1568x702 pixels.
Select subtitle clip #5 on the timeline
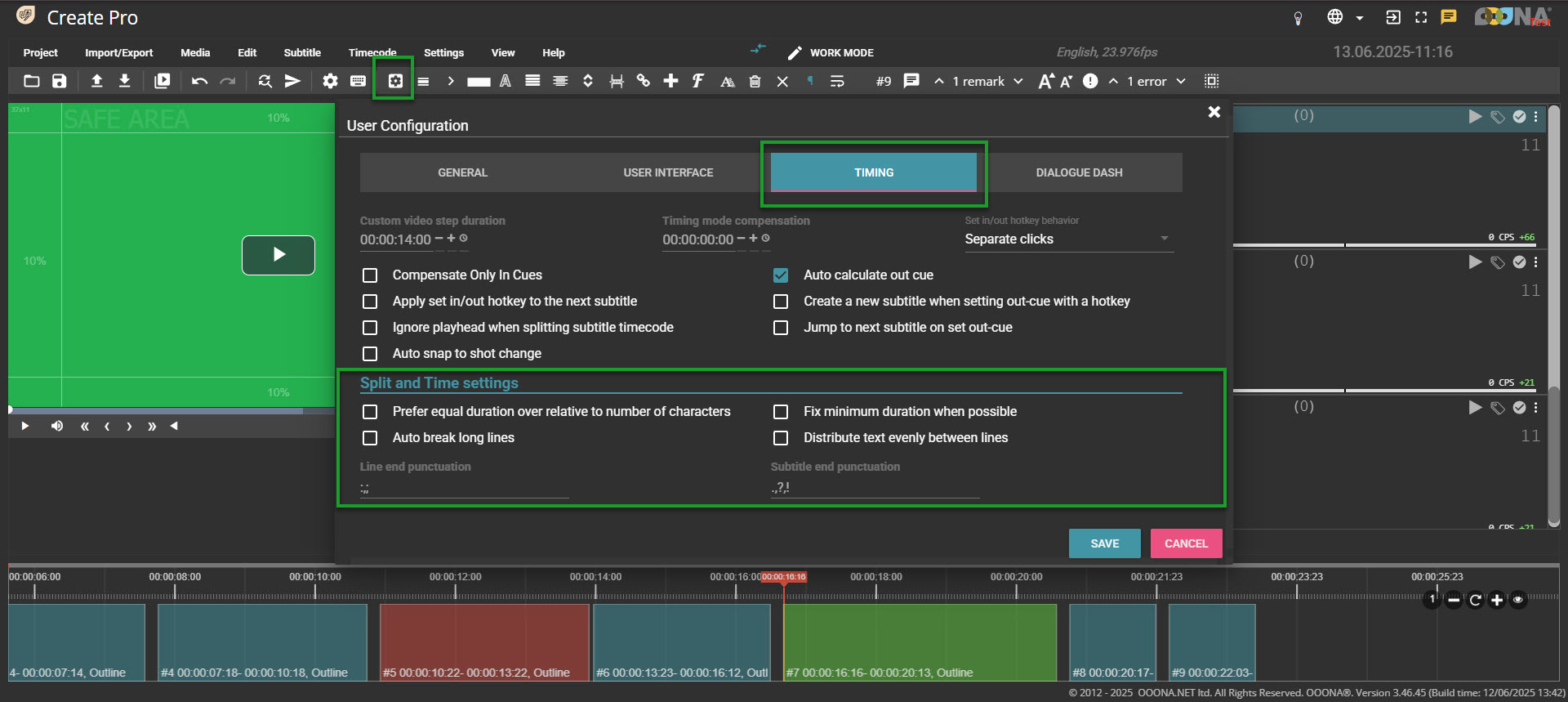pos(484,642)
